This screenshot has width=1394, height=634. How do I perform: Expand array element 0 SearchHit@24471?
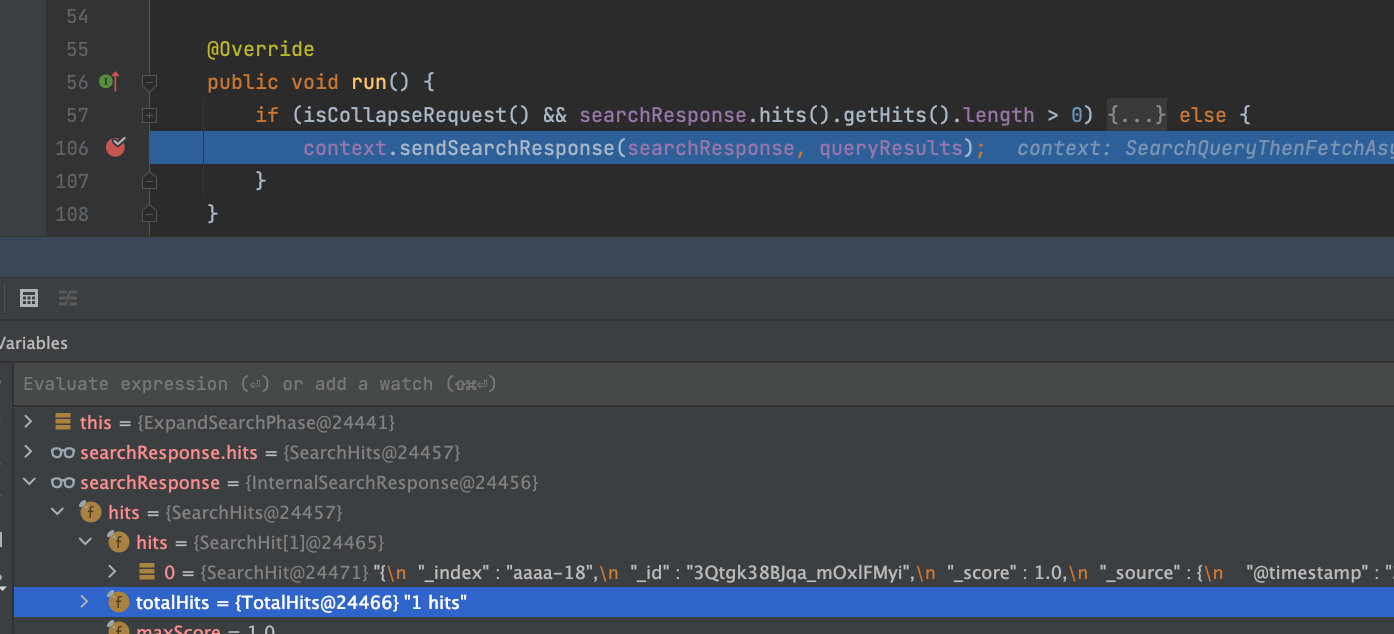click(113, 572)
